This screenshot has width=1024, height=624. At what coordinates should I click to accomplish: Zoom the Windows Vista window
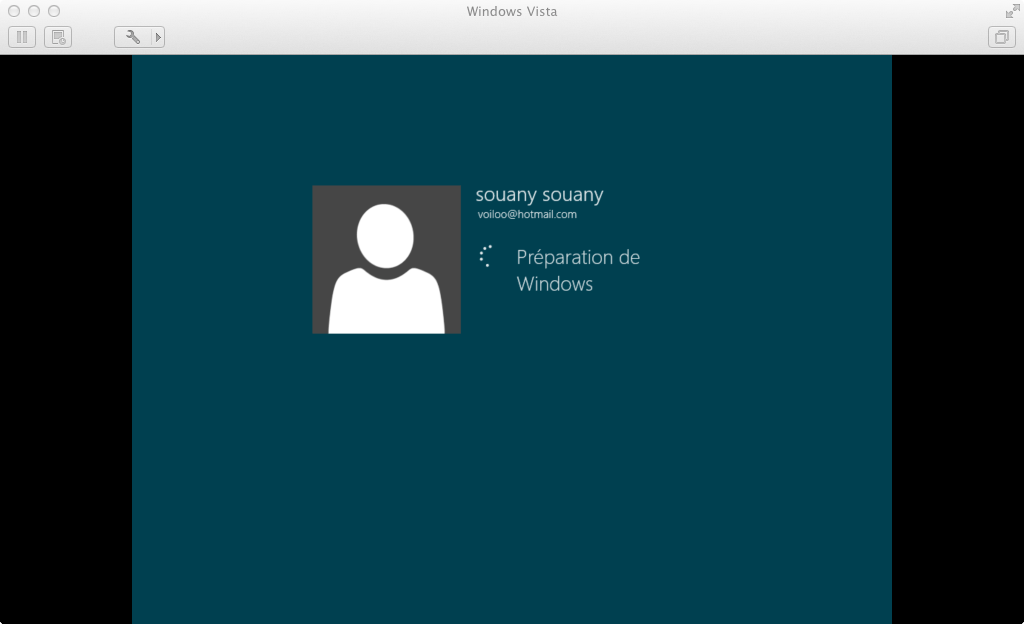coord(54,11)
